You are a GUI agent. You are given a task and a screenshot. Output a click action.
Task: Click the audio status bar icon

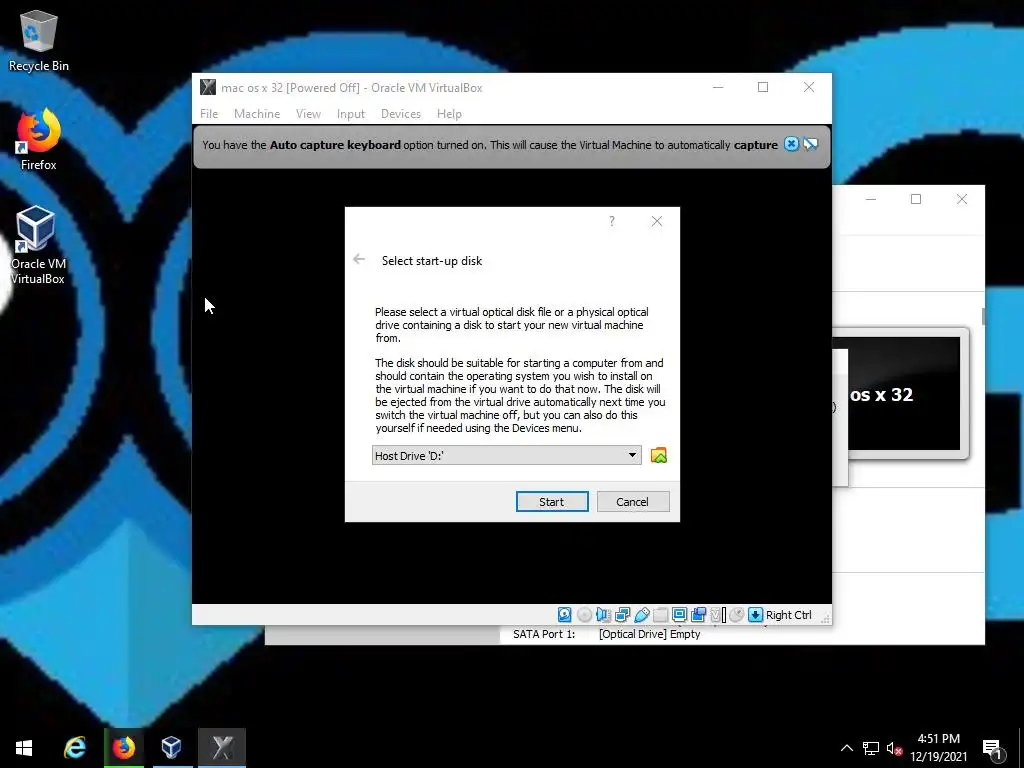tap(603, 615)
